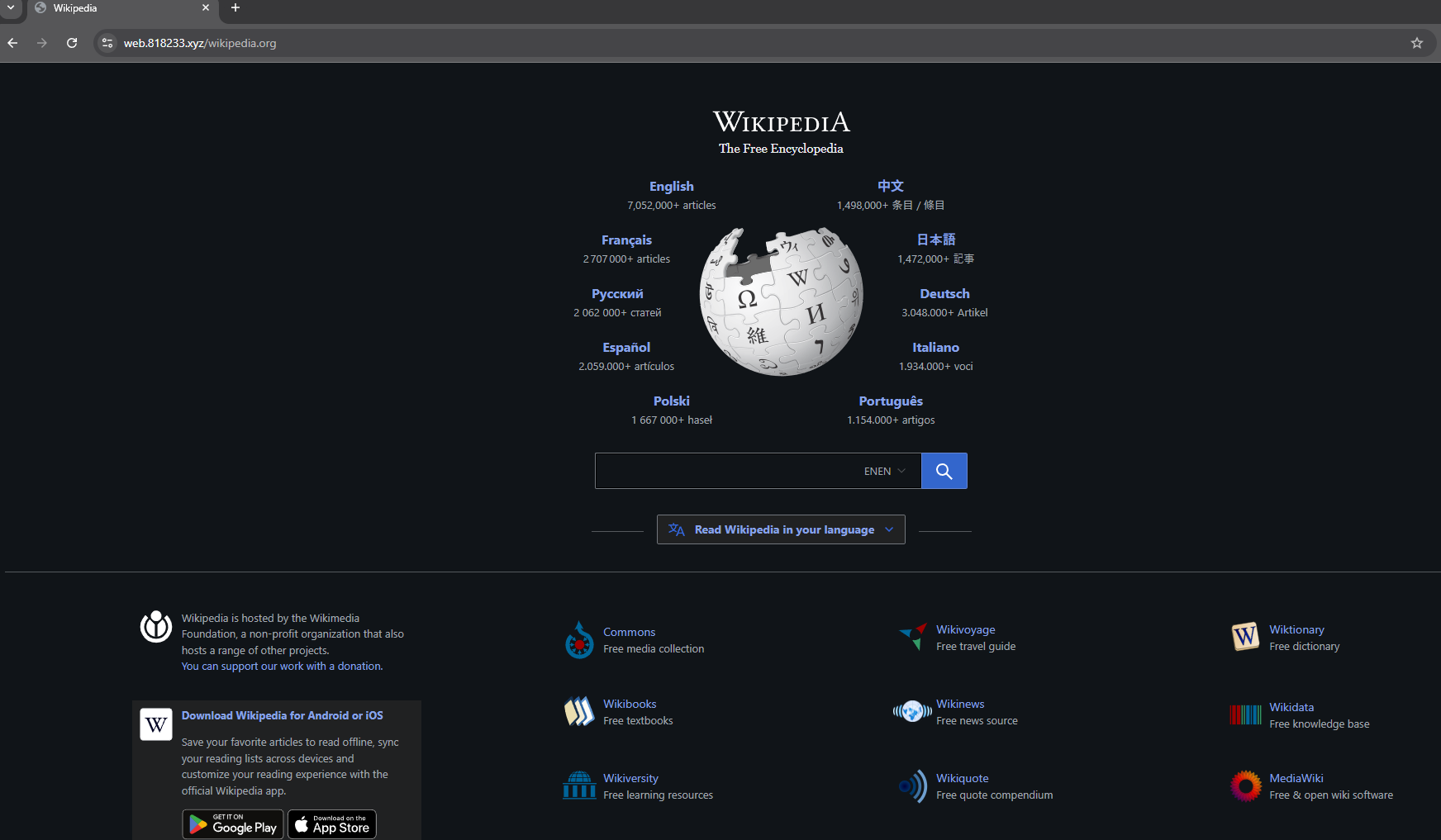The image size is (1441, 840).
Task: Click the text 3.048.000+ Artikel
Action: tap(944, 313)
